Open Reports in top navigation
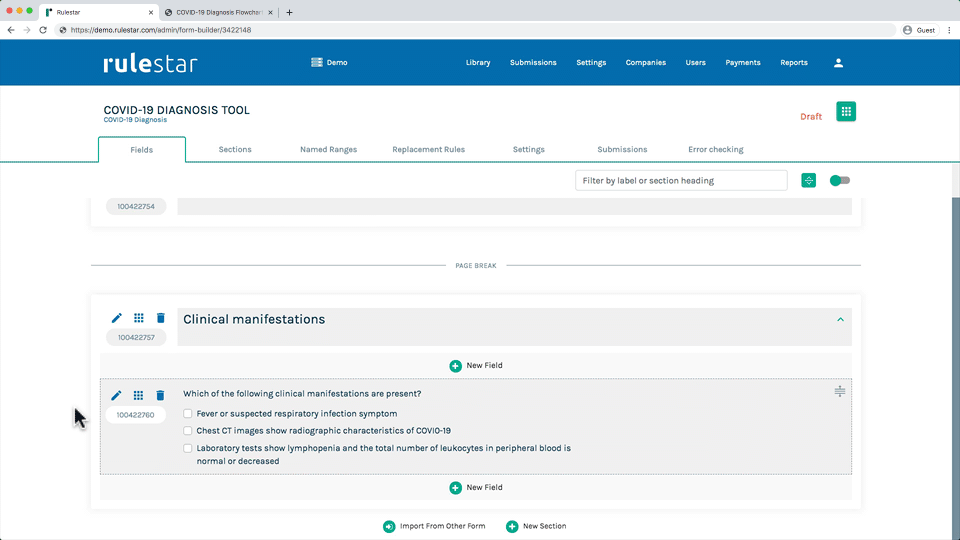The image size is (960, 540). coord(793,62)
